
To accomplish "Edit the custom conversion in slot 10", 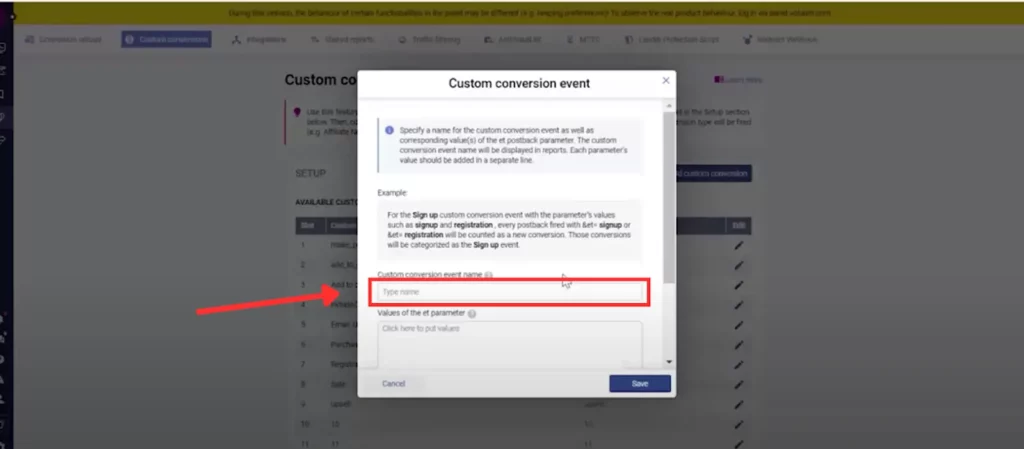I will (x=739, y=425).
